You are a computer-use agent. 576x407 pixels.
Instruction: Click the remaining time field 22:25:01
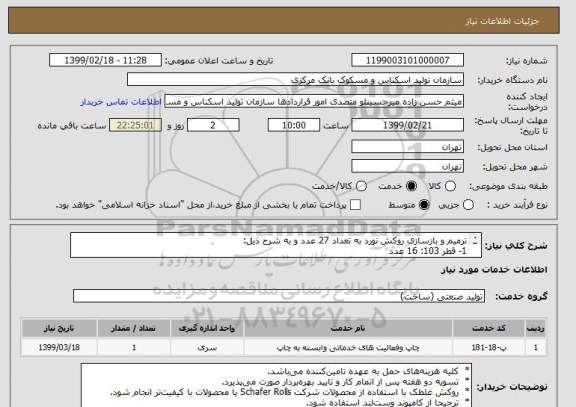pos(135,125)
